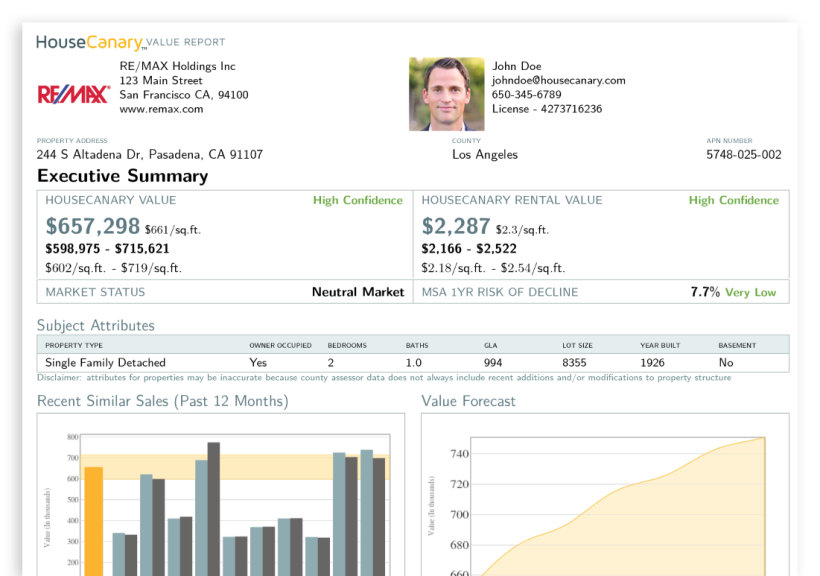Select the '123 Main Street' line
Viewport: 820px width, 576px height.
161,81
